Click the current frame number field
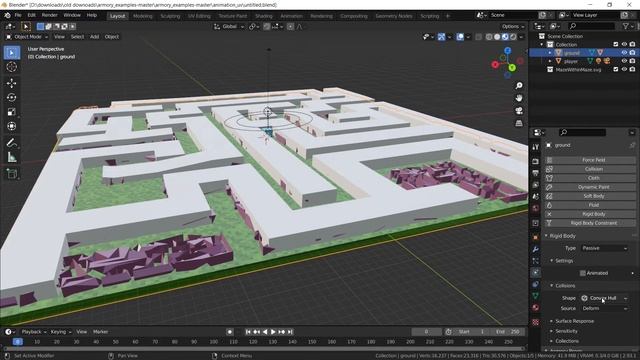This screenshot has height=360, width=640. 427,332
